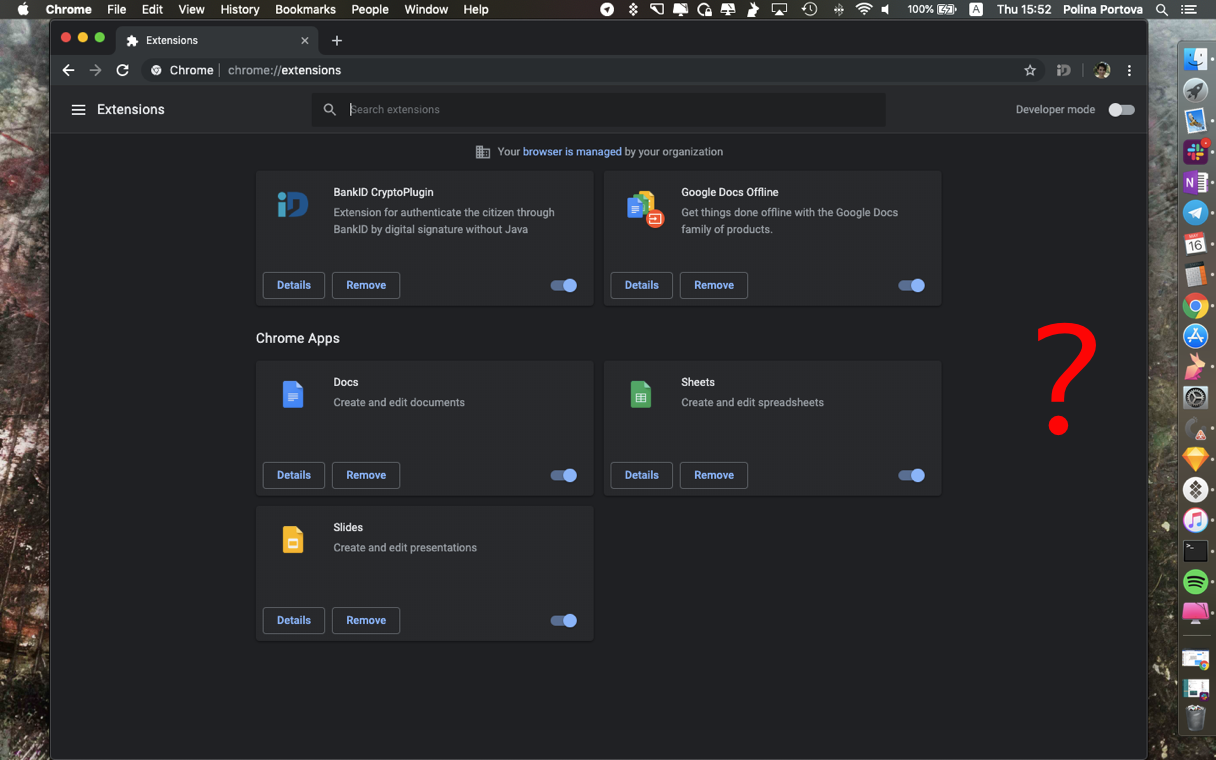Close the Extensions tab

click(305, 41)
